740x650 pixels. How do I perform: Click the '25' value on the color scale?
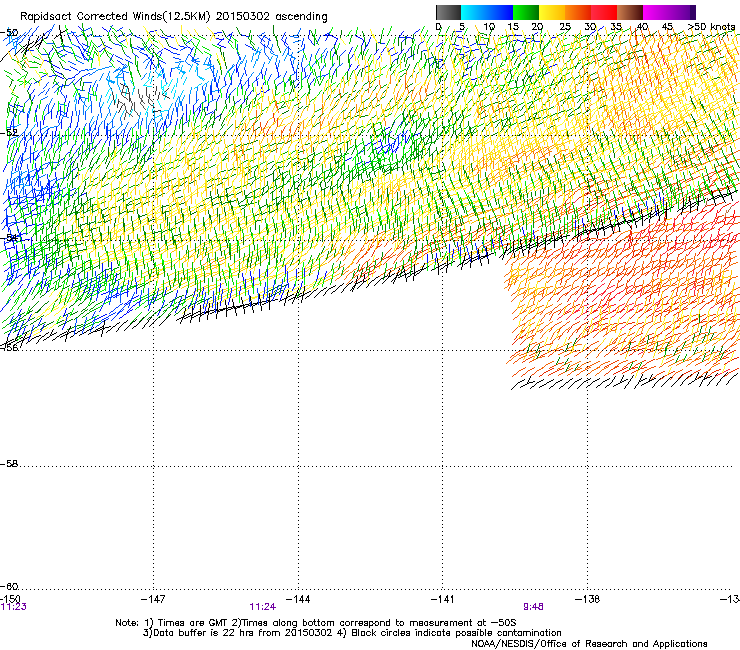click(565, 27)
